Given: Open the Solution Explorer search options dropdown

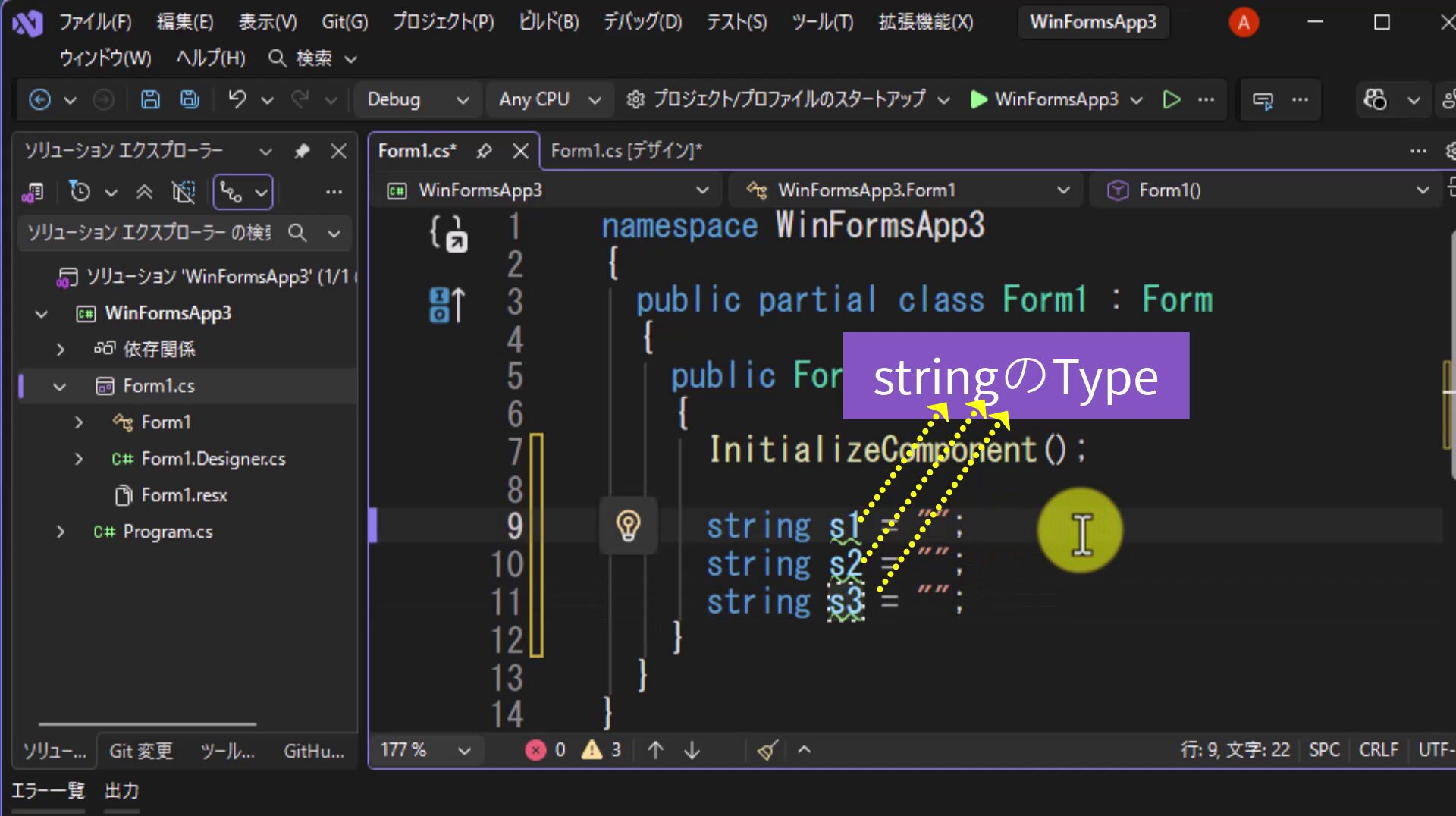Looking at the screenshot, I should pos(334,234).
